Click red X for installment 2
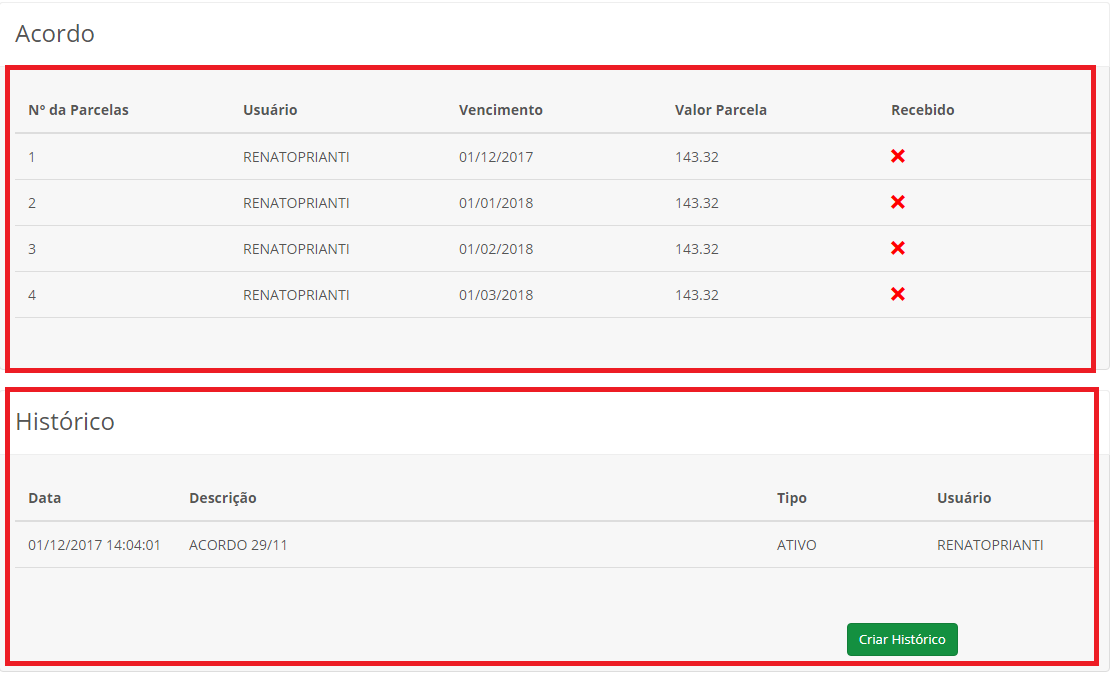 [898, 202]
